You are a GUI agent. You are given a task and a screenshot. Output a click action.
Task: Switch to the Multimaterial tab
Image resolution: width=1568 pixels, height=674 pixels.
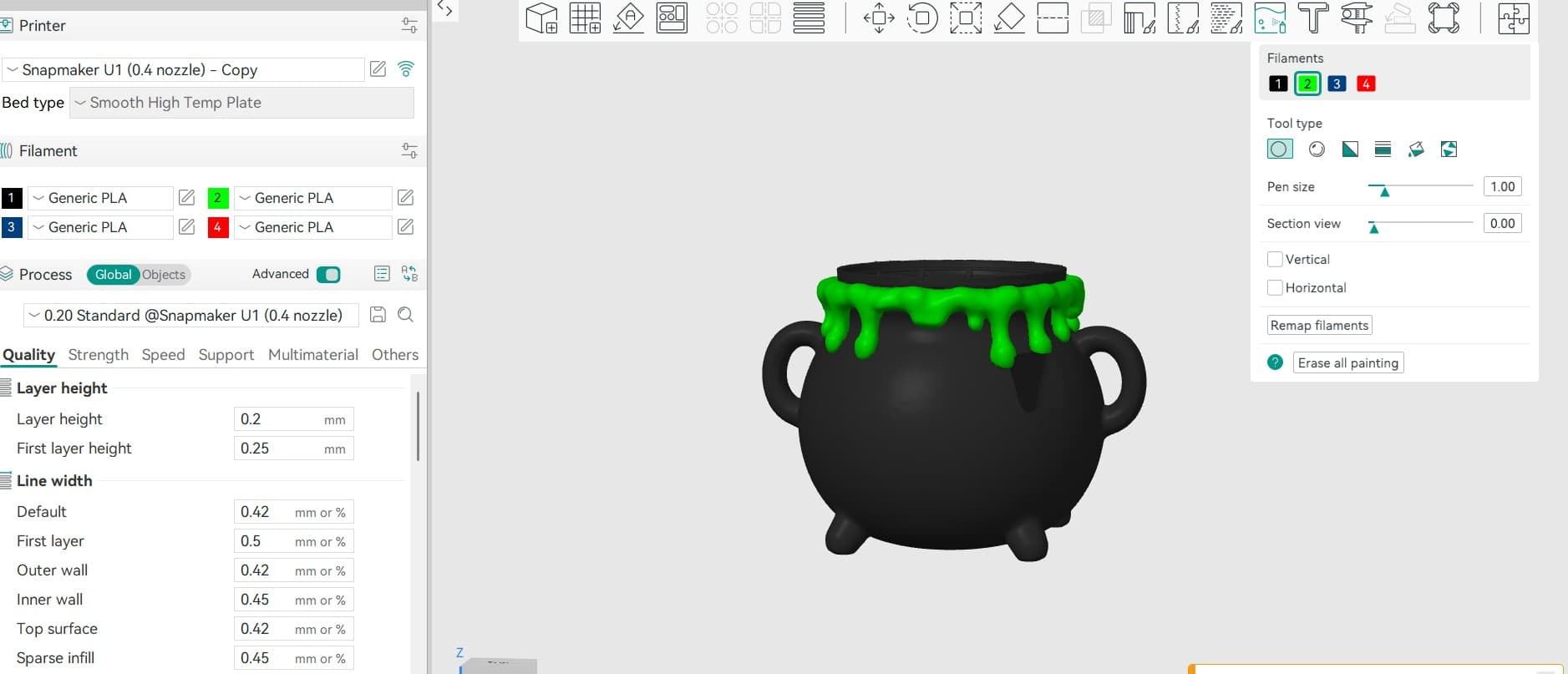[x=313, y=355]
